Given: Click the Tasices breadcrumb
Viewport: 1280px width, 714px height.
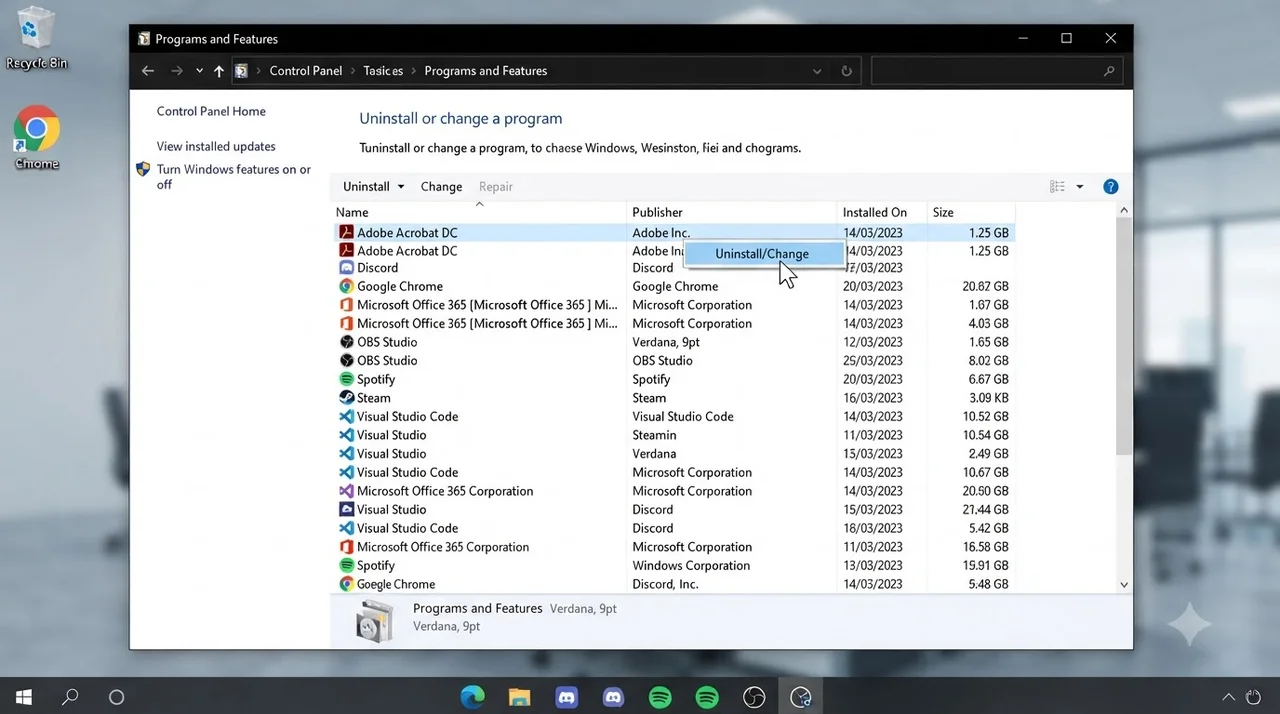Looking at the screenshot, I should pyautogui.click(x=383, y=71).
